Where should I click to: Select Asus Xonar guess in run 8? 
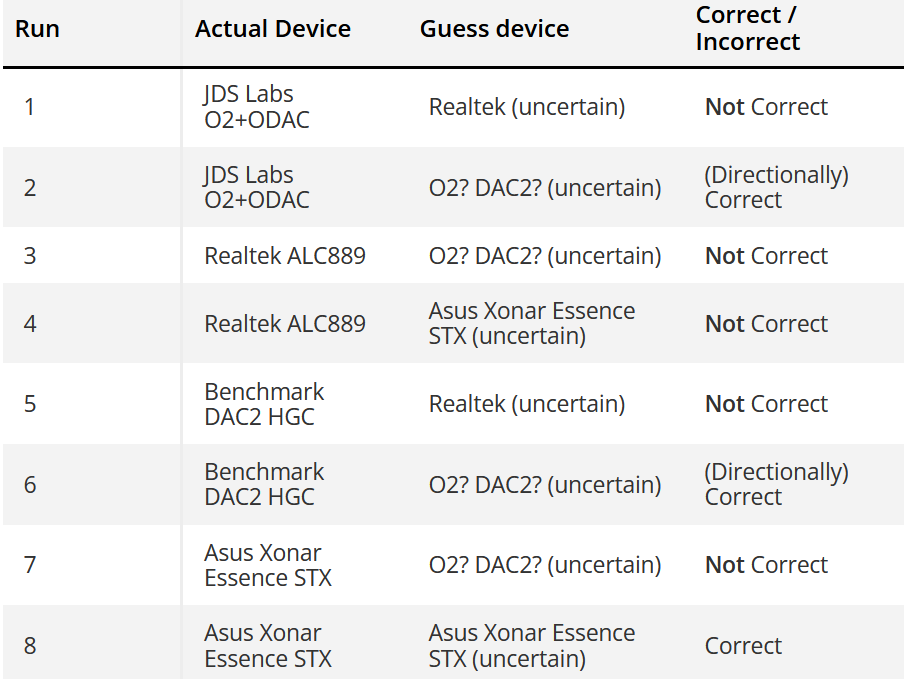(532, 646)
